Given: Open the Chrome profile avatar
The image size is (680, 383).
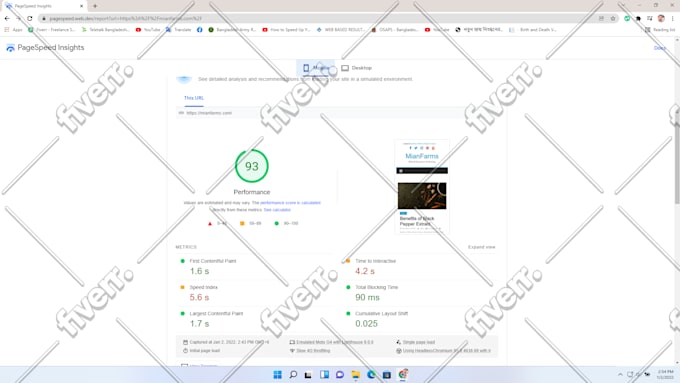Looking at the screenshot, I should 661,18.
